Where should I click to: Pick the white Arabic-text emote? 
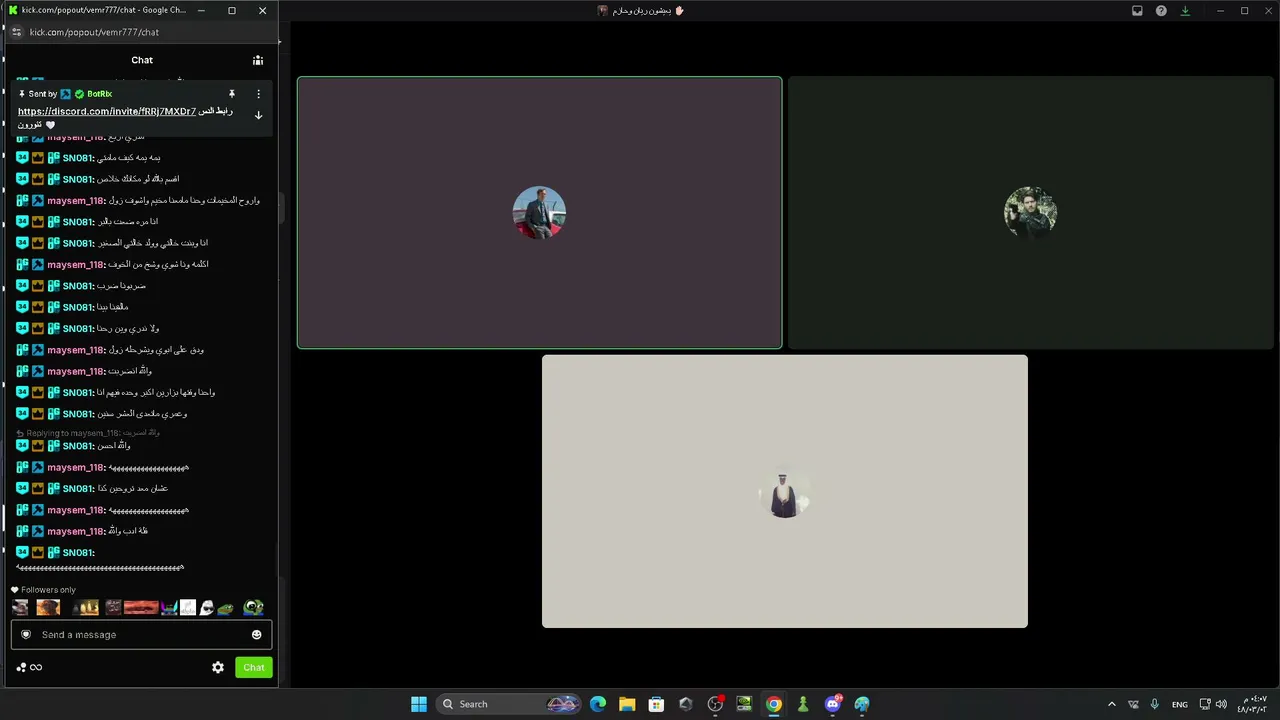pyautogui.click(x=187, y=607)
